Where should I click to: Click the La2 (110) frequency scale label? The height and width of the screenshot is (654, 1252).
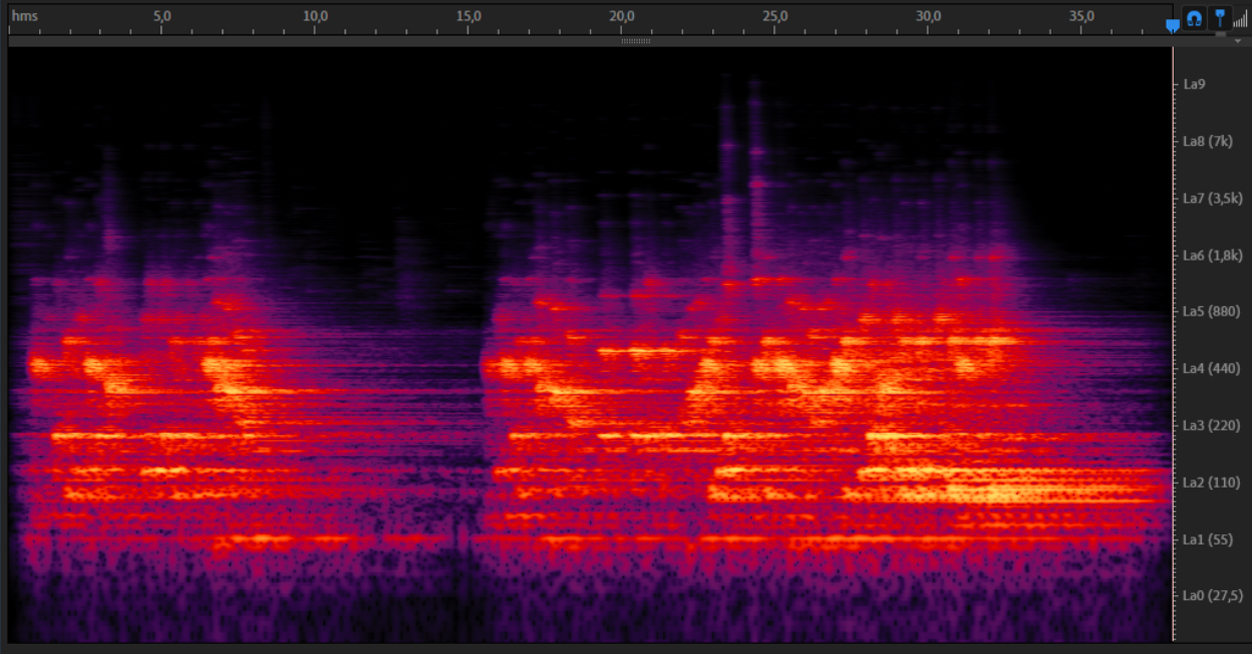click(1208, 483)
